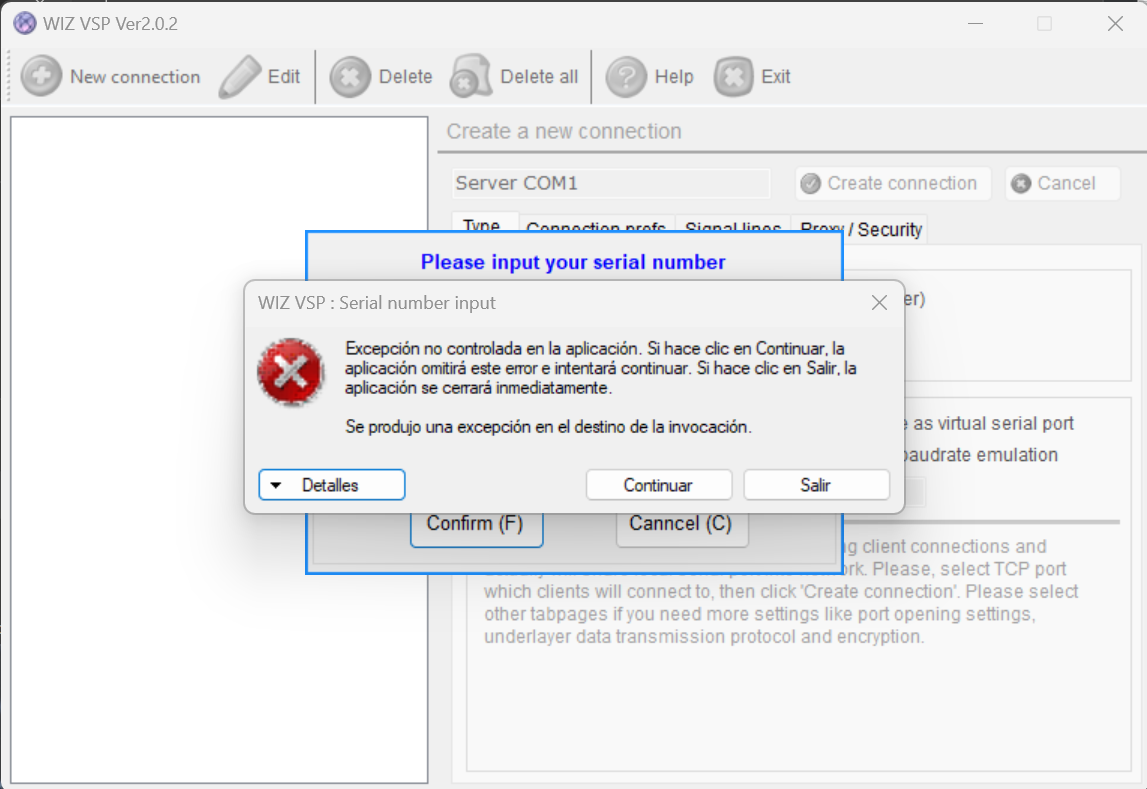This screenshot has height=789, width=1147.
Task: Click the New connection plus icon
Action: (41, 76)
